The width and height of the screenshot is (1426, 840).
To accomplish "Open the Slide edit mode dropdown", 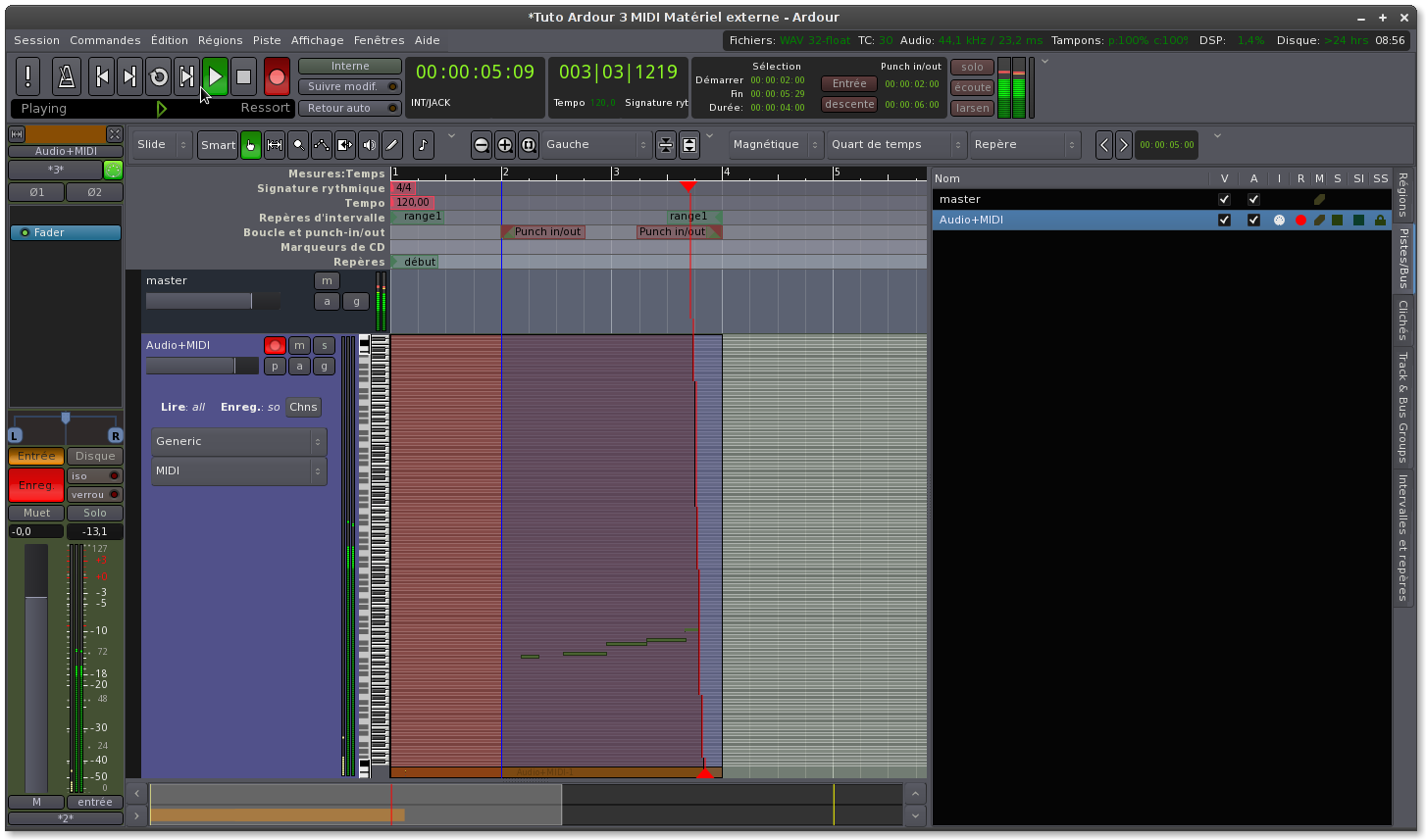I will (x=162, y=145).
